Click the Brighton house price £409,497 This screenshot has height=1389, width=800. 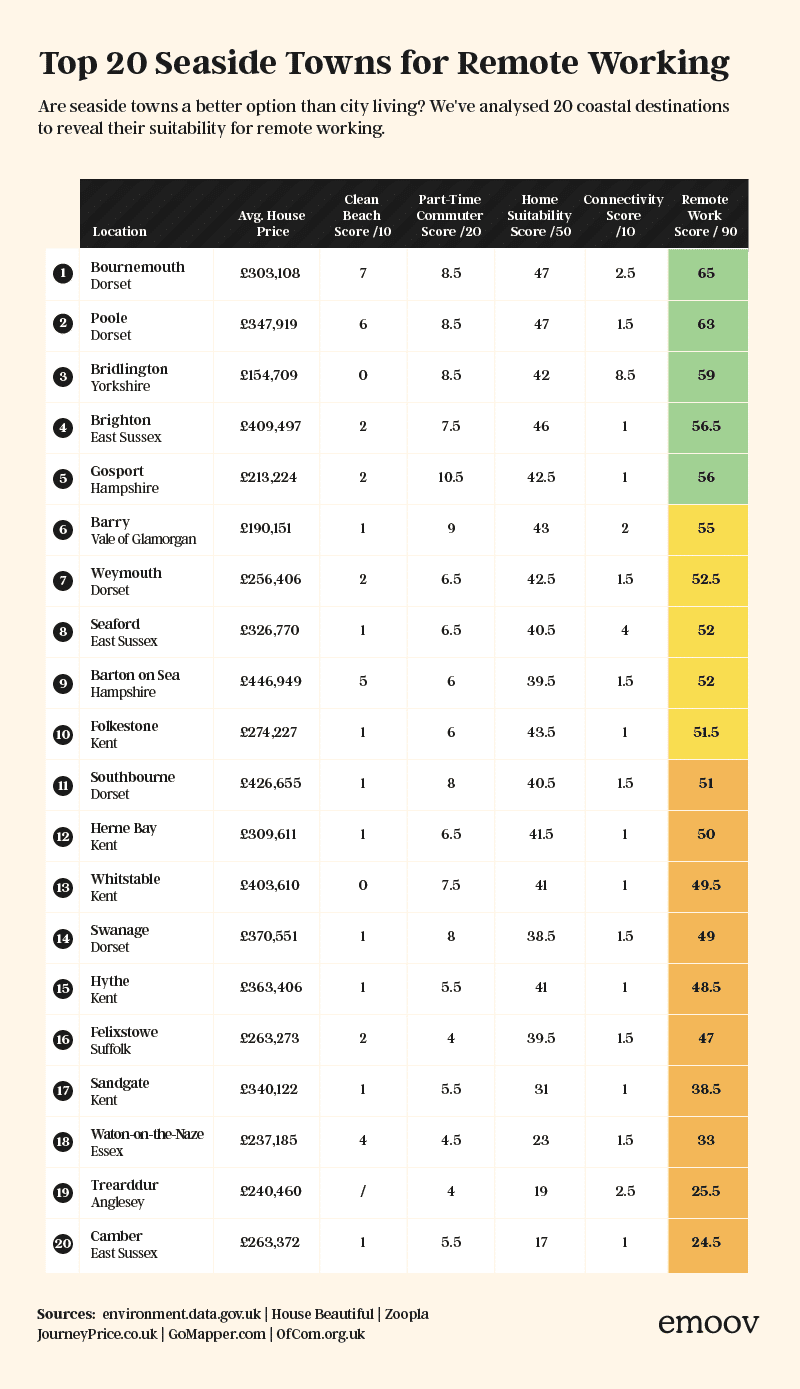[x=270, y=426]
